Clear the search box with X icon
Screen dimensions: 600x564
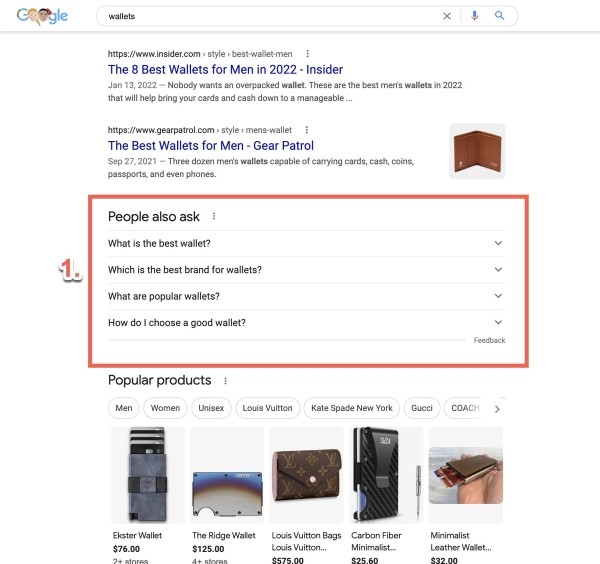pos(447,16)
